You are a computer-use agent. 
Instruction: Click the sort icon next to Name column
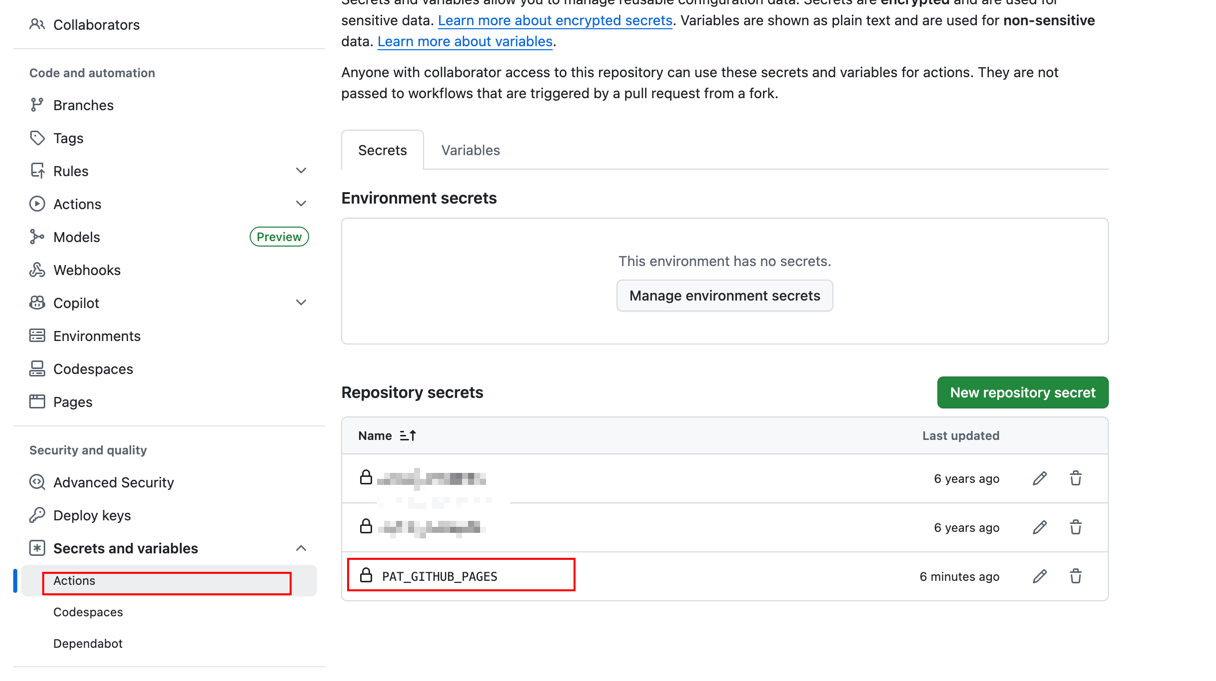point(407,436)
